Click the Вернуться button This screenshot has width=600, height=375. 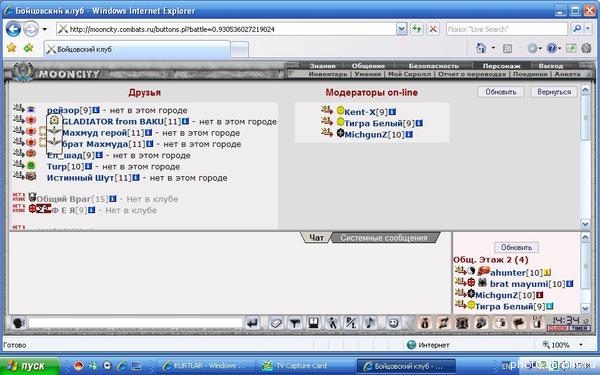click(554, 92)
